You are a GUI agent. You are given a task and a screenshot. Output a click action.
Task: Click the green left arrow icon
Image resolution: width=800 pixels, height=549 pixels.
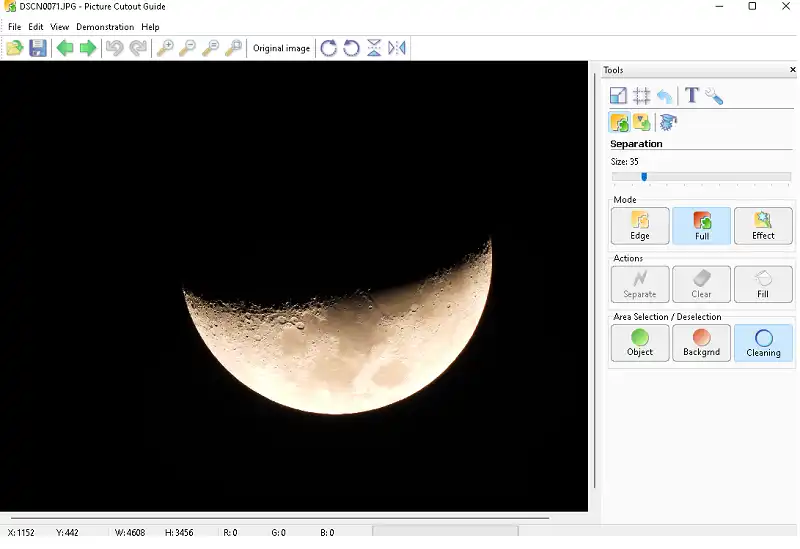pos(65,48)
